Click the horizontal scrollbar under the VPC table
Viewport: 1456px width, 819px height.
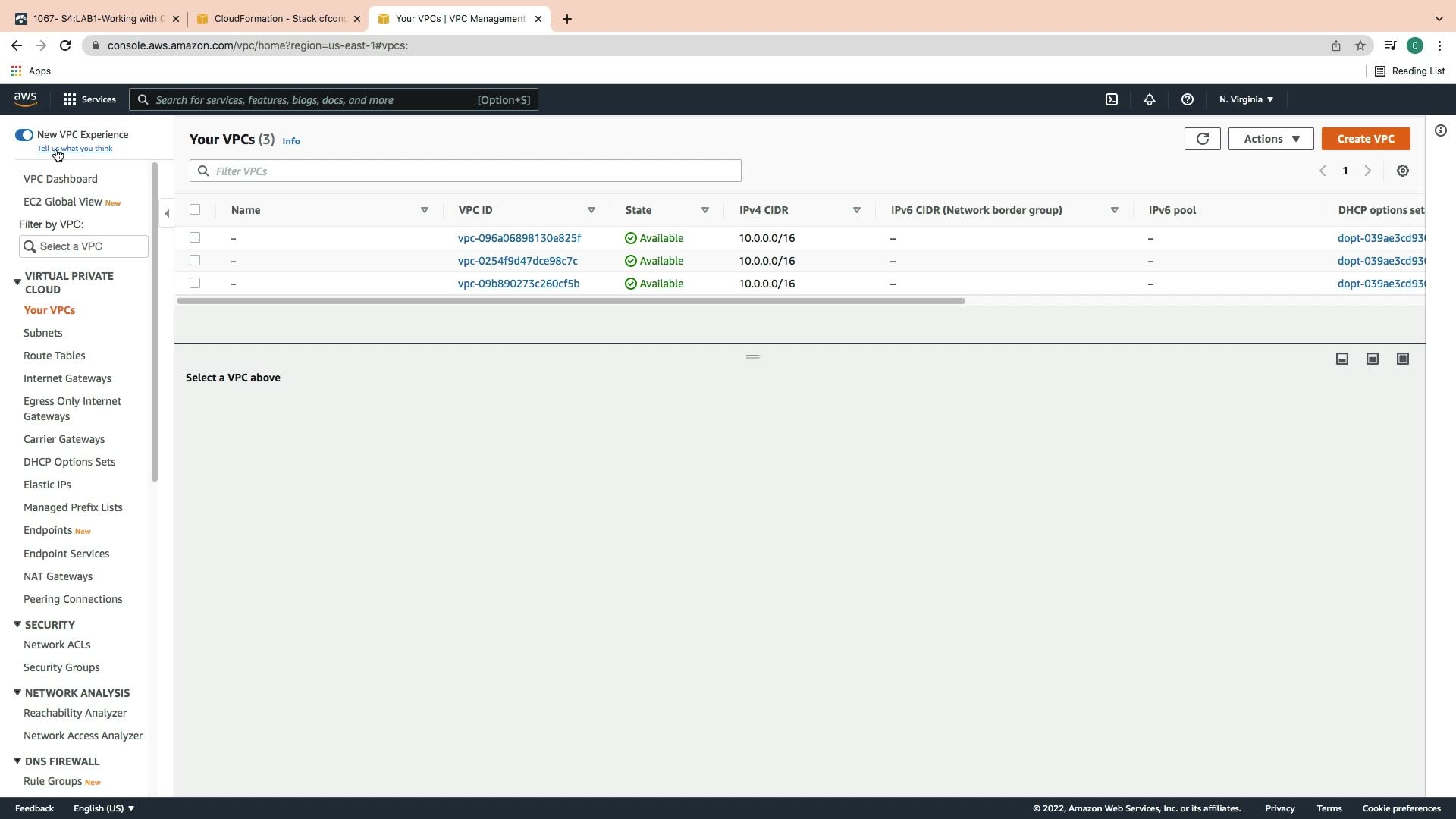tap(570, 301)
